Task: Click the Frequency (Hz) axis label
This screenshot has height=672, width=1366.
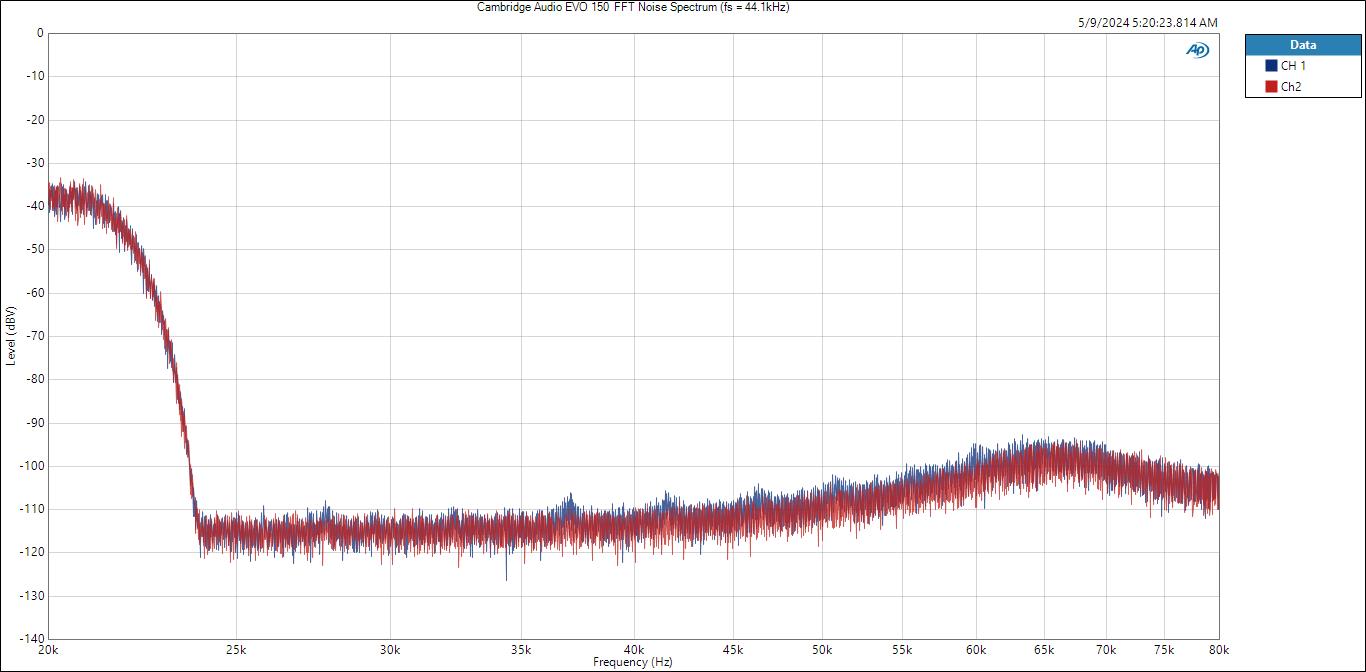Action: click(x=633, y=662)
